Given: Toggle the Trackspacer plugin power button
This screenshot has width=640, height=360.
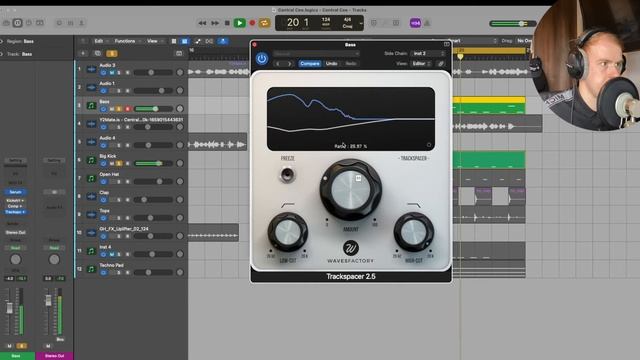Looking at the screenshot, I should click(x=262, y=58).
